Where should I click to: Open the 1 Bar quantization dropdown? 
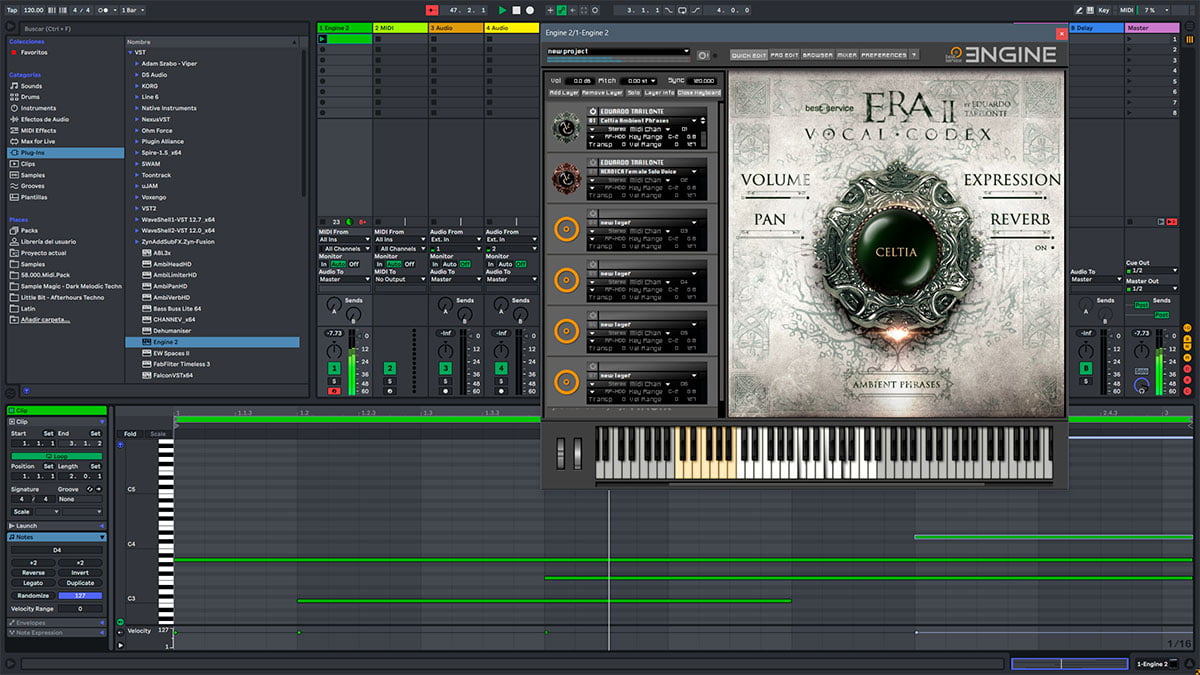pyautogui.click(x=132, y=10)
